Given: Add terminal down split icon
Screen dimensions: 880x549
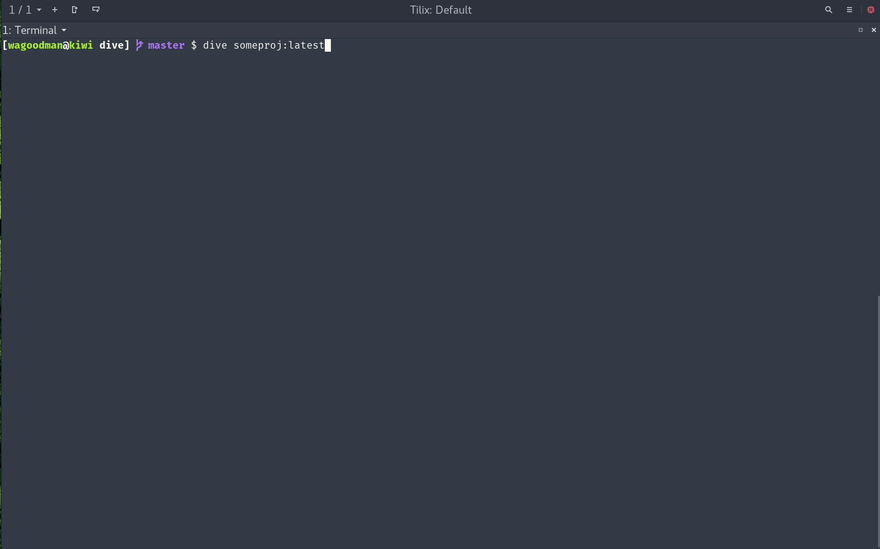Looking at the screenshot, I should 96,10.
